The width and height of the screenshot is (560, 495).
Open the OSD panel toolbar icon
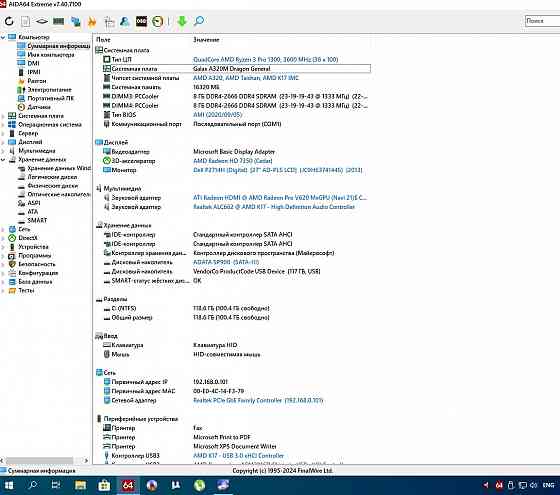[x=141, y=21]
